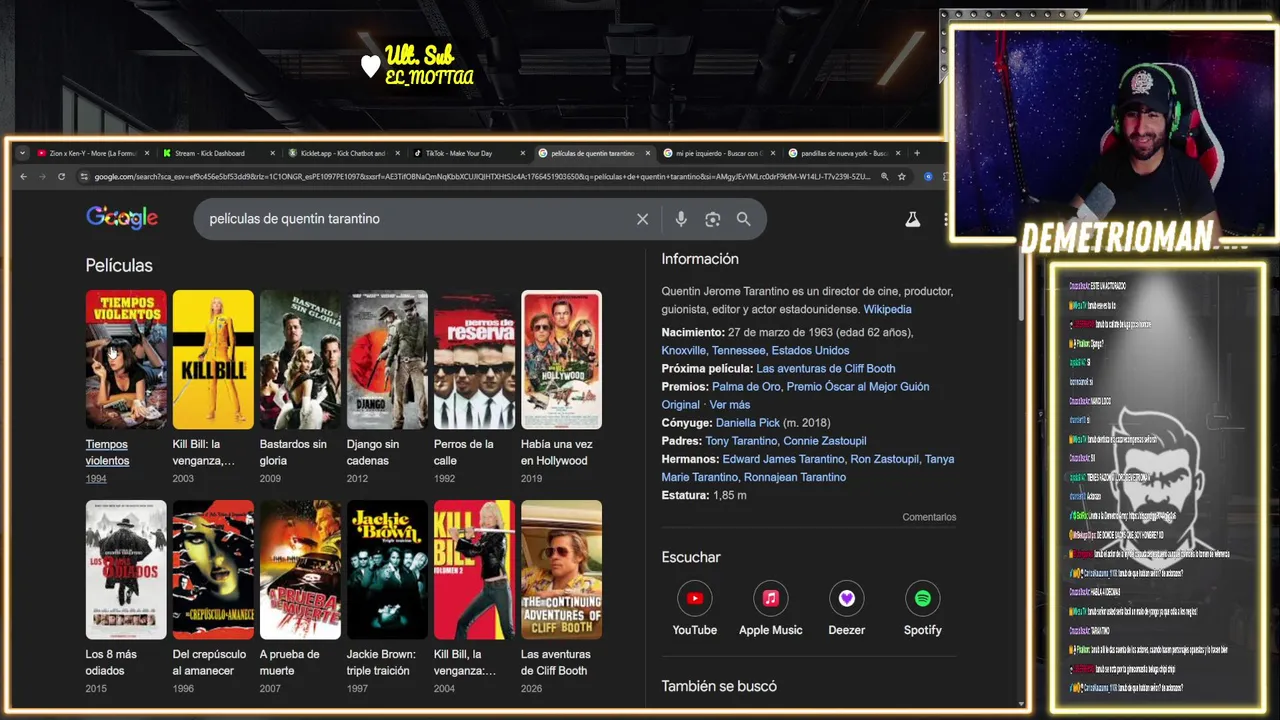This screenshot has height=720, width=1280.
Task: Open Bastardos sin gloria poster
Action: pyautogui.click(x=300, y=359)
